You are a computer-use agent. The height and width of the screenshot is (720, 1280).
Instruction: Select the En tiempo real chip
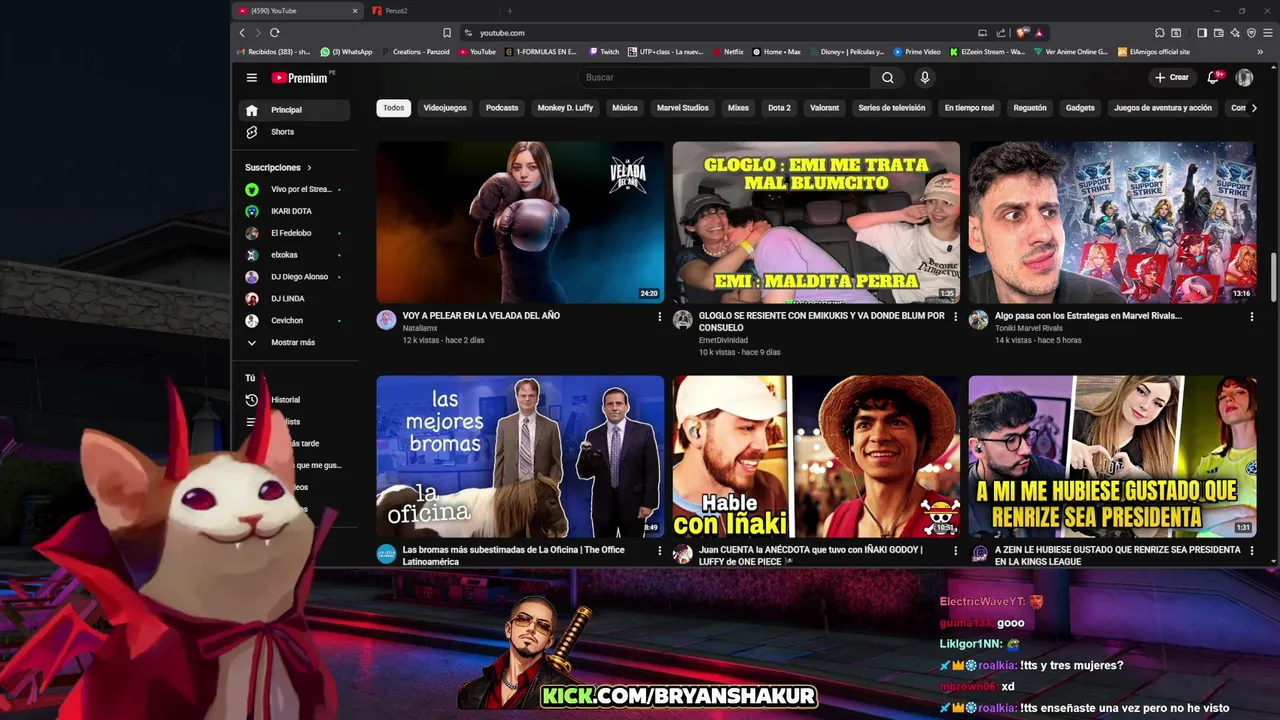click(970, 108)
